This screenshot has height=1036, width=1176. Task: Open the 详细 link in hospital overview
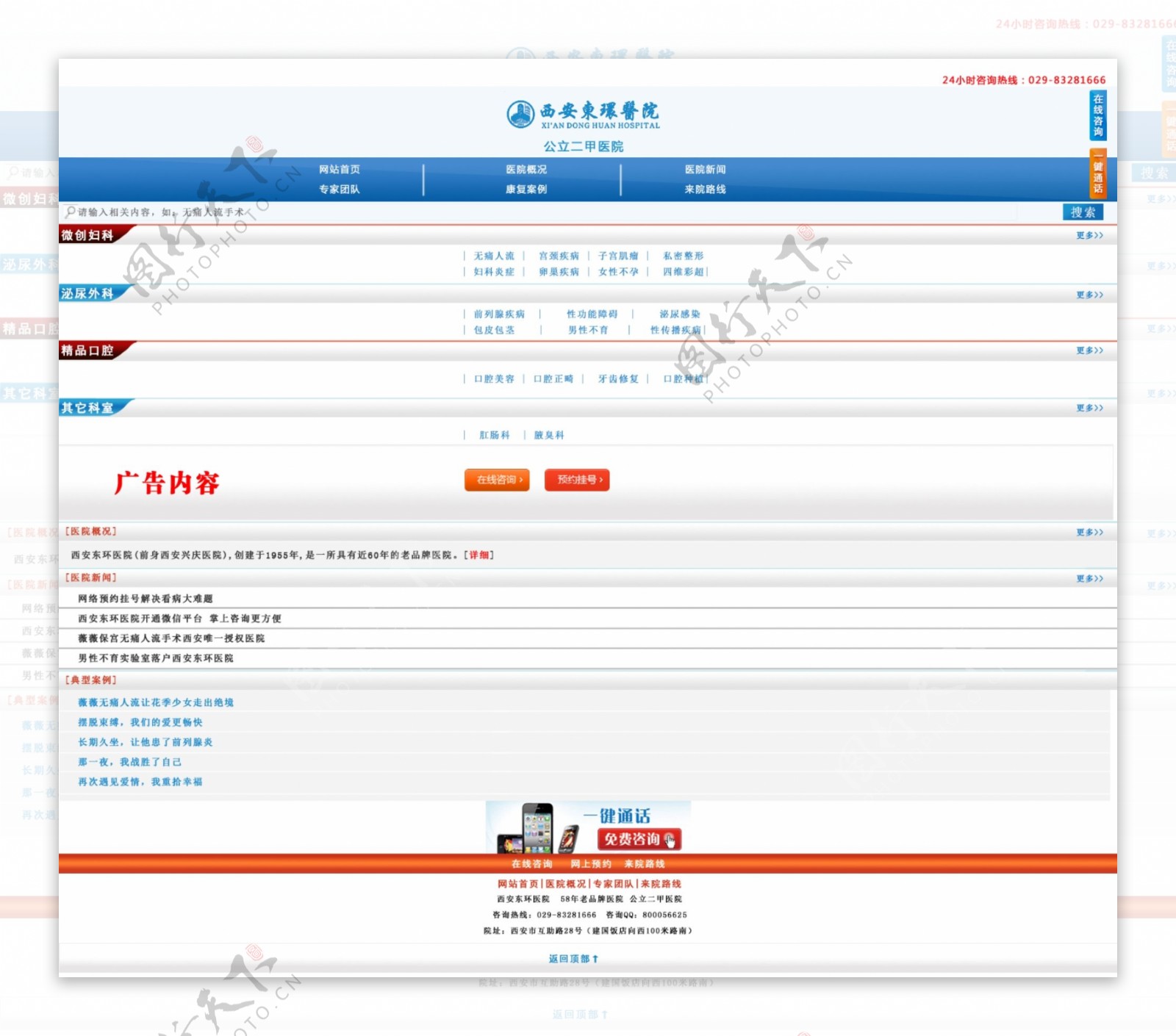coord(479,555)
